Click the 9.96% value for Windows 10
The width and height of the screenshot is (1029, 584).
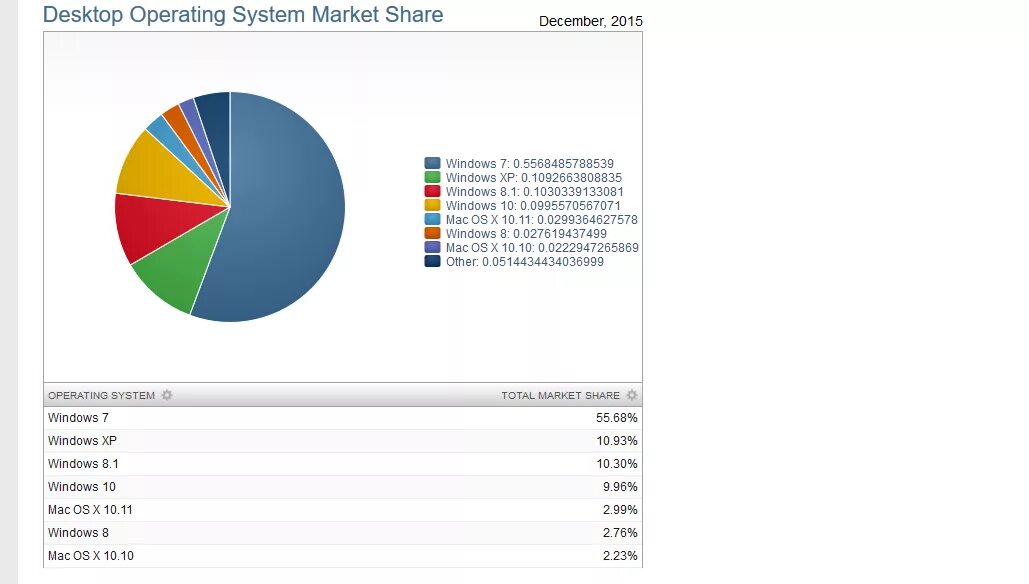pyautogui.click(x=620, y=487)
